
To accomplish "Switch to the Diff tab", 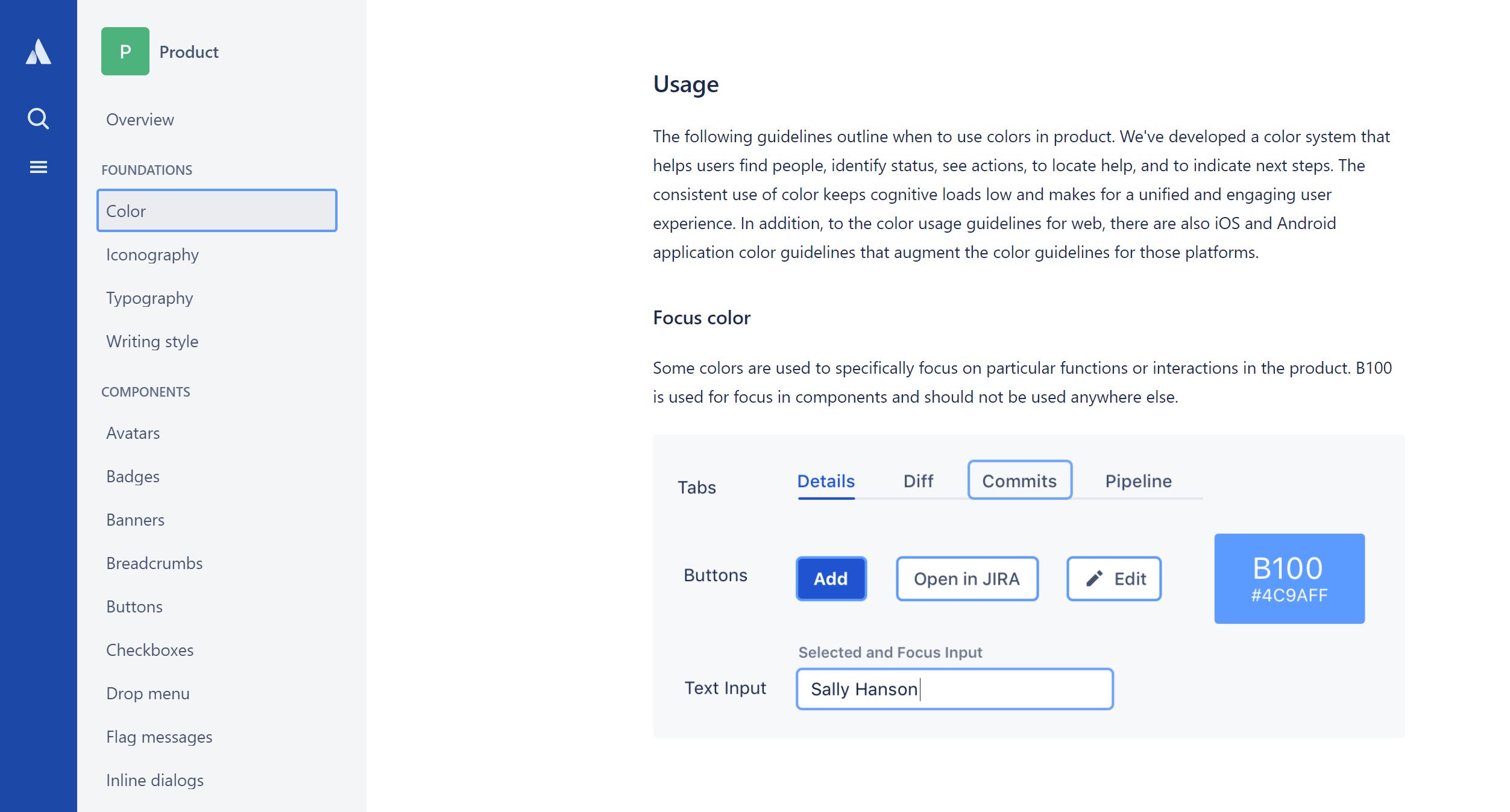I will (918, 481).
